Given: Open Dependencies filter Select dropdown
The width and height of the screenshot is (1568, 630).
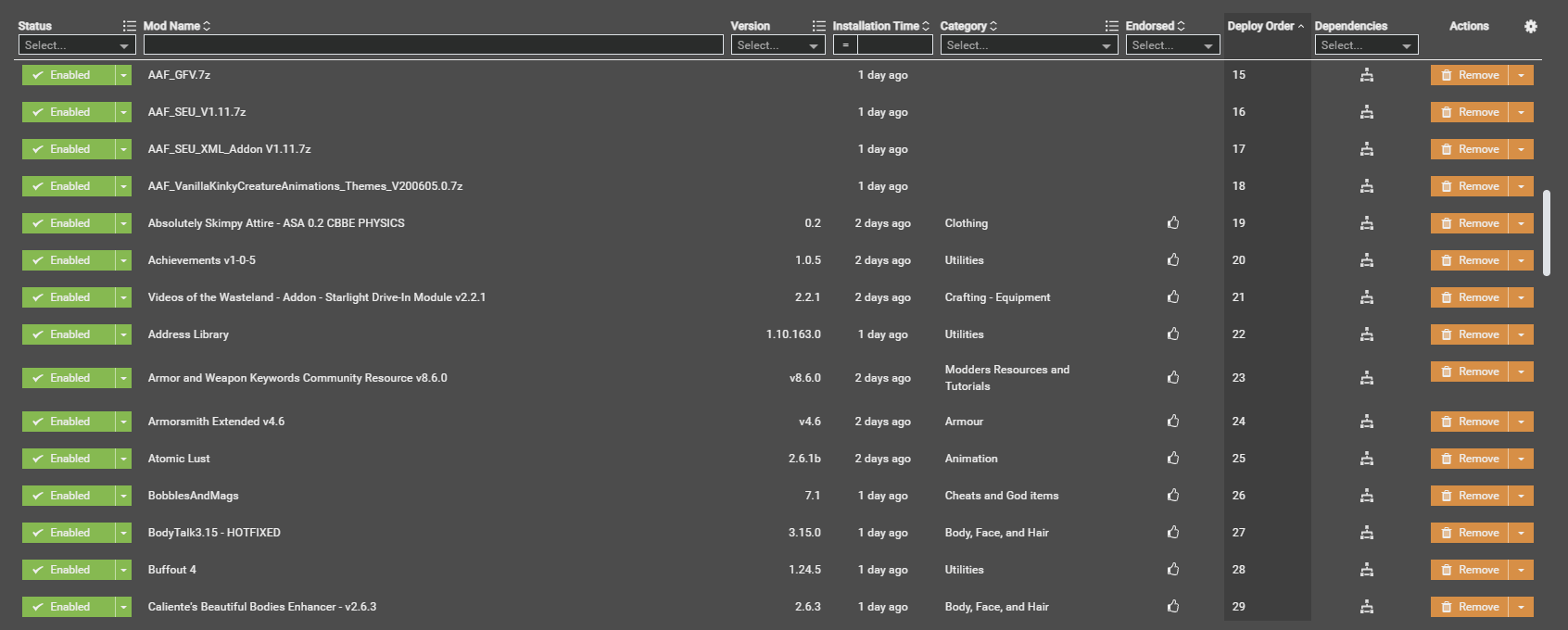Looking at the screenshot, I should pos(1366,44).
